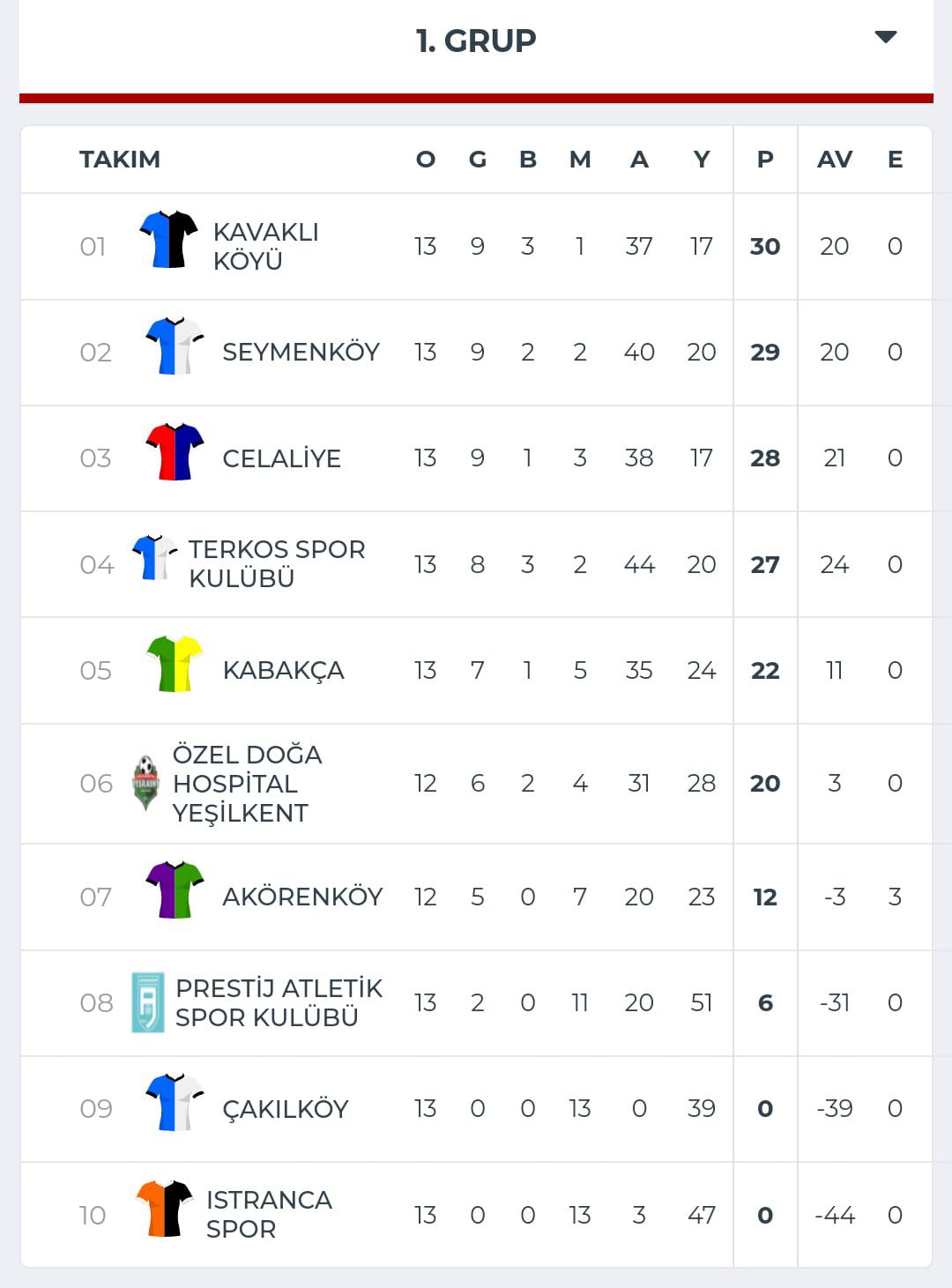The height and width of the screenshot is (1288, 952).
Task: Click Prestij Atletik Spor Kulübü logo
Action: click(x=148, y=1002)
